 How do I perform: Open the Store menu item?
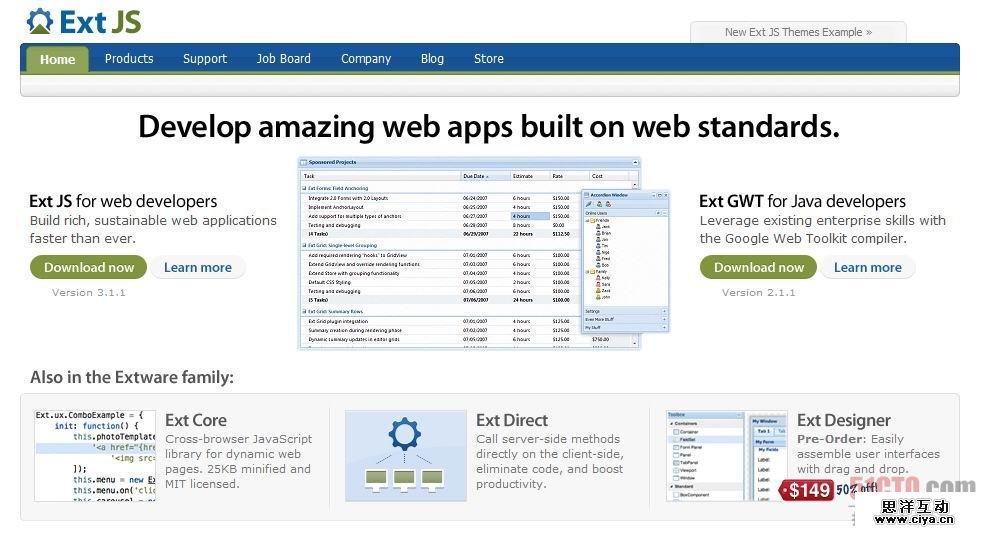click(x=489, y=58)
